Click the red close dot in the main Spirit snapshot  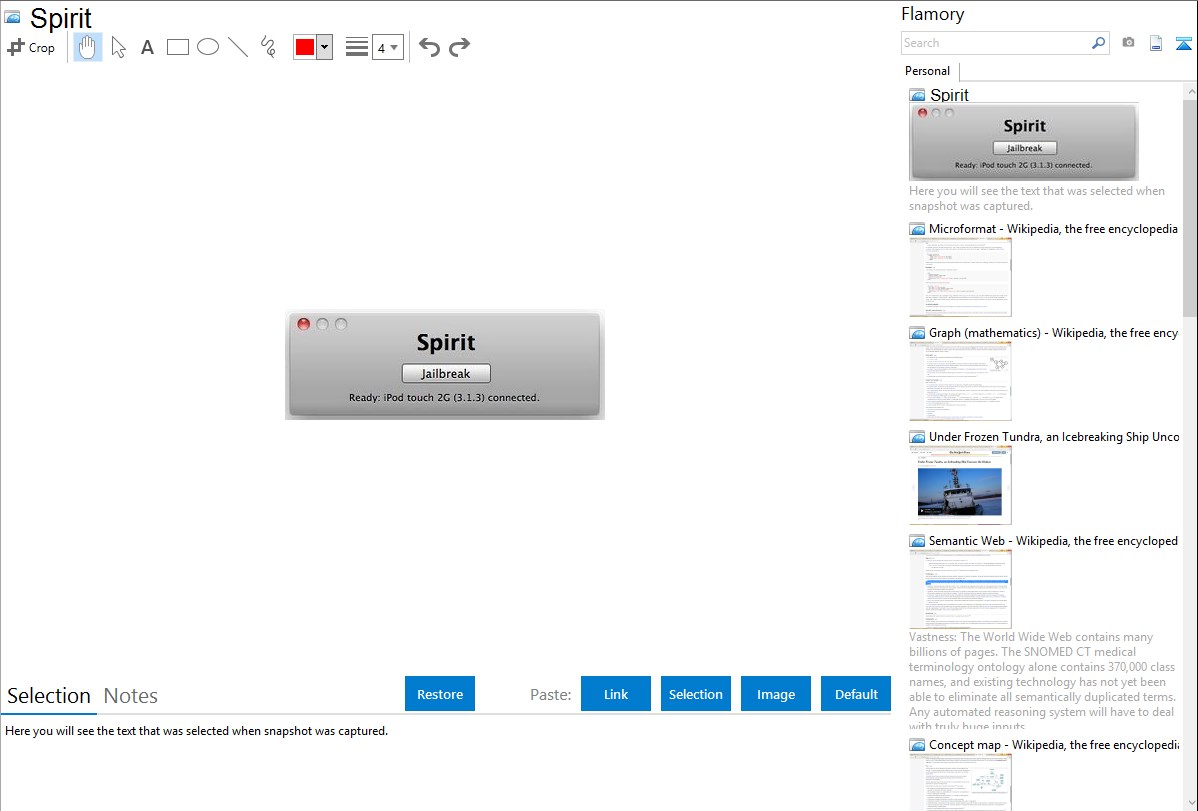pos(303,324)
